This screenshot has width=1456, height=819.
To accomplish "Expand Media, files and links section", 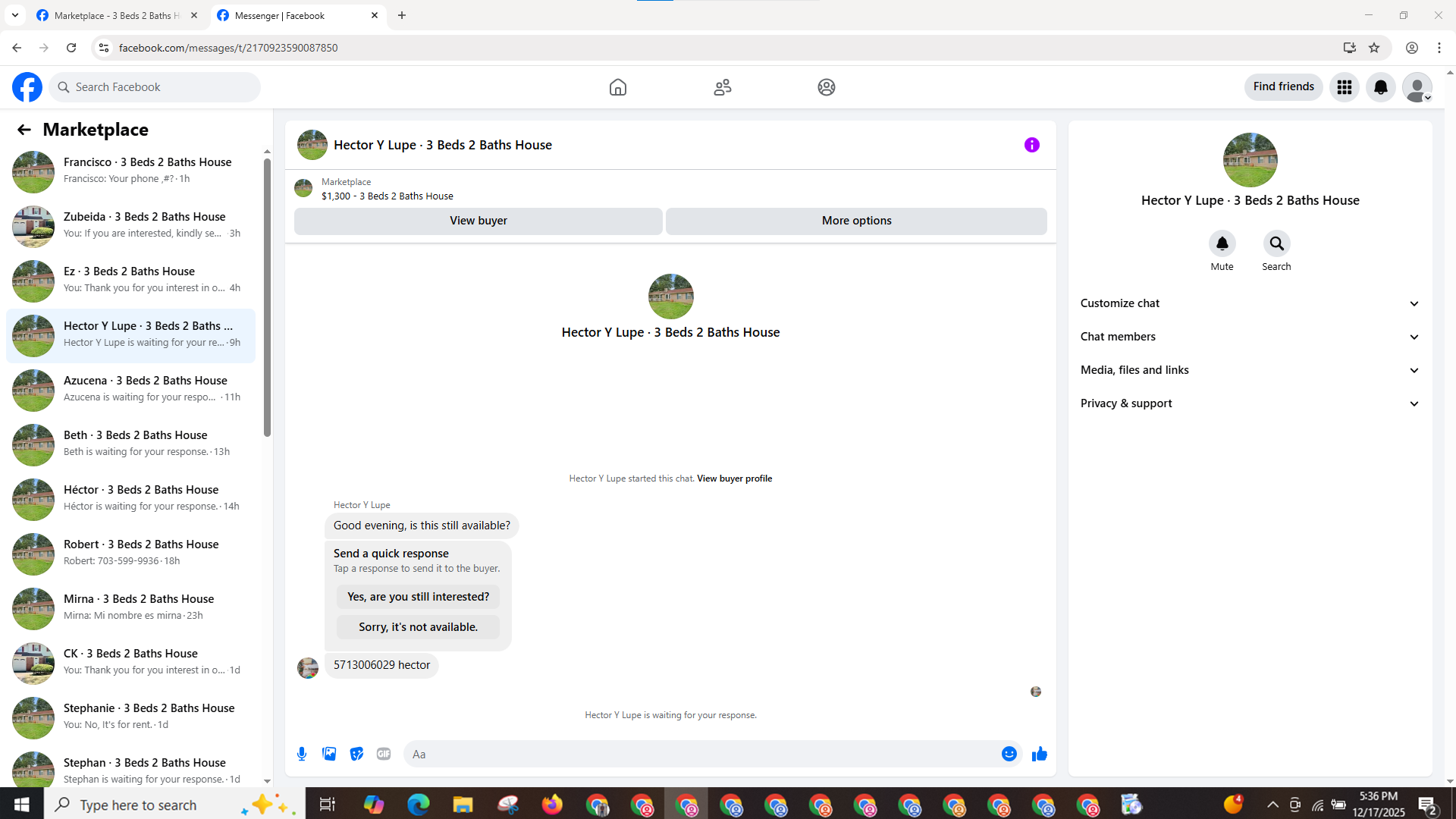I will [x=1250, y=370].
